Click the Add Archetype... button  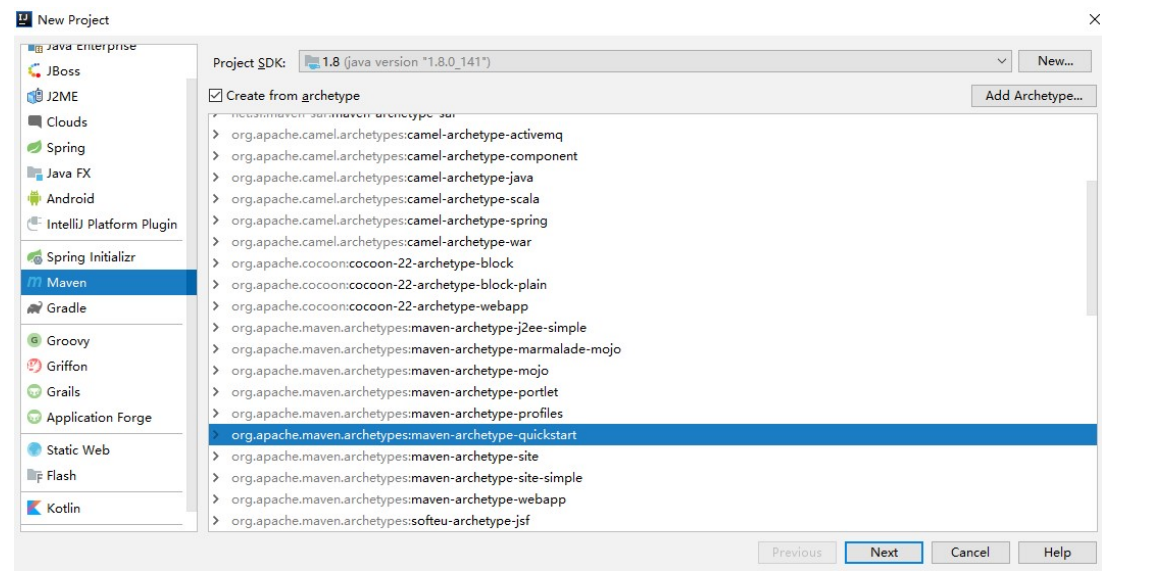coord(1033,96)
